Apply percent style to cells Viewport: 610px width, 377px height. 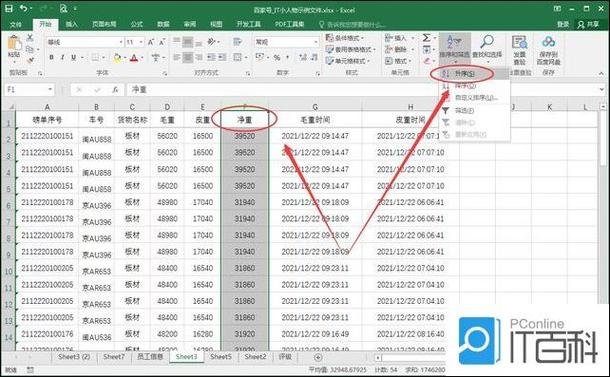[277, 58]
